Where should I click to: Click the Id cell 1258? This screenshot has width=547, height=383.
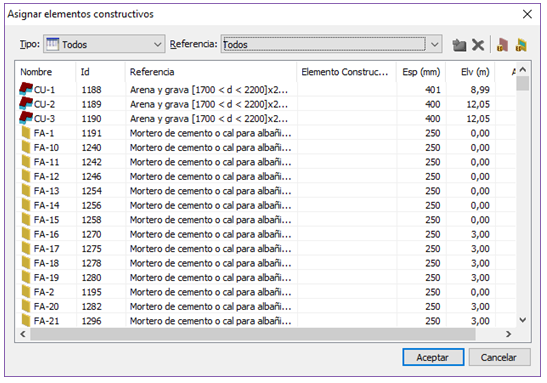click(91, 219)
